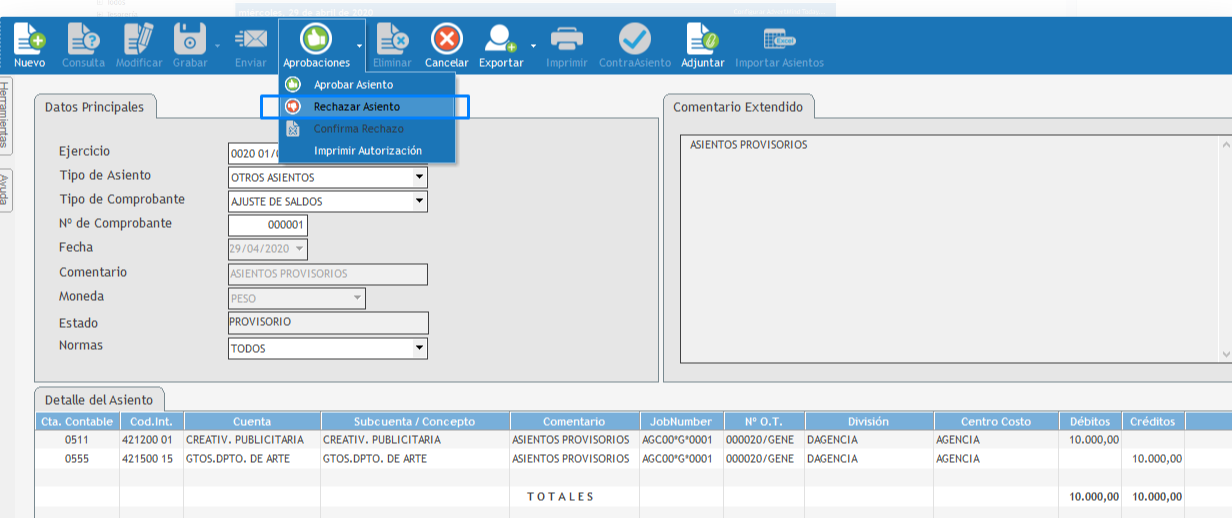Click the Exportar toolbar icon
The image size is (1232, 518).
pyautogui.click(x=500, y=40)
